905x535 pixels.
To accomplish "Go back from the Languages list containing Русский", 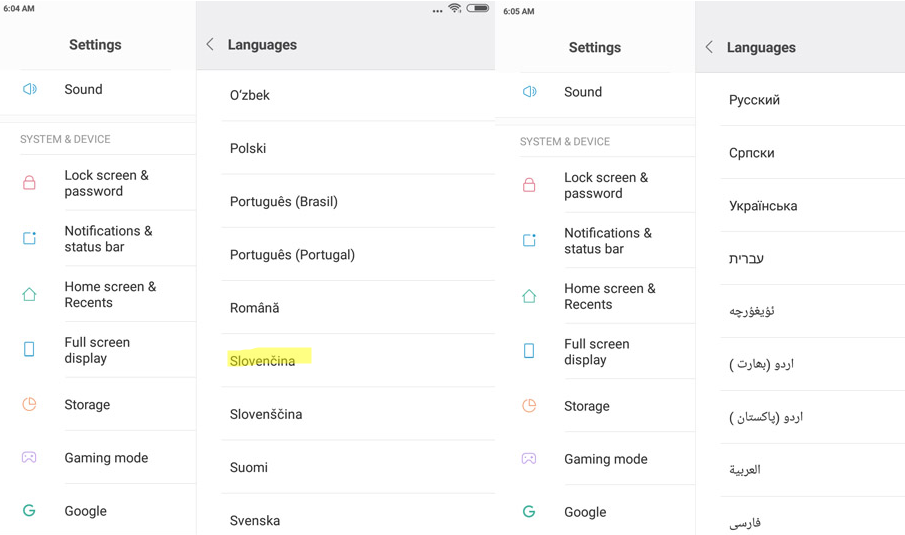I will click(709, 47).
